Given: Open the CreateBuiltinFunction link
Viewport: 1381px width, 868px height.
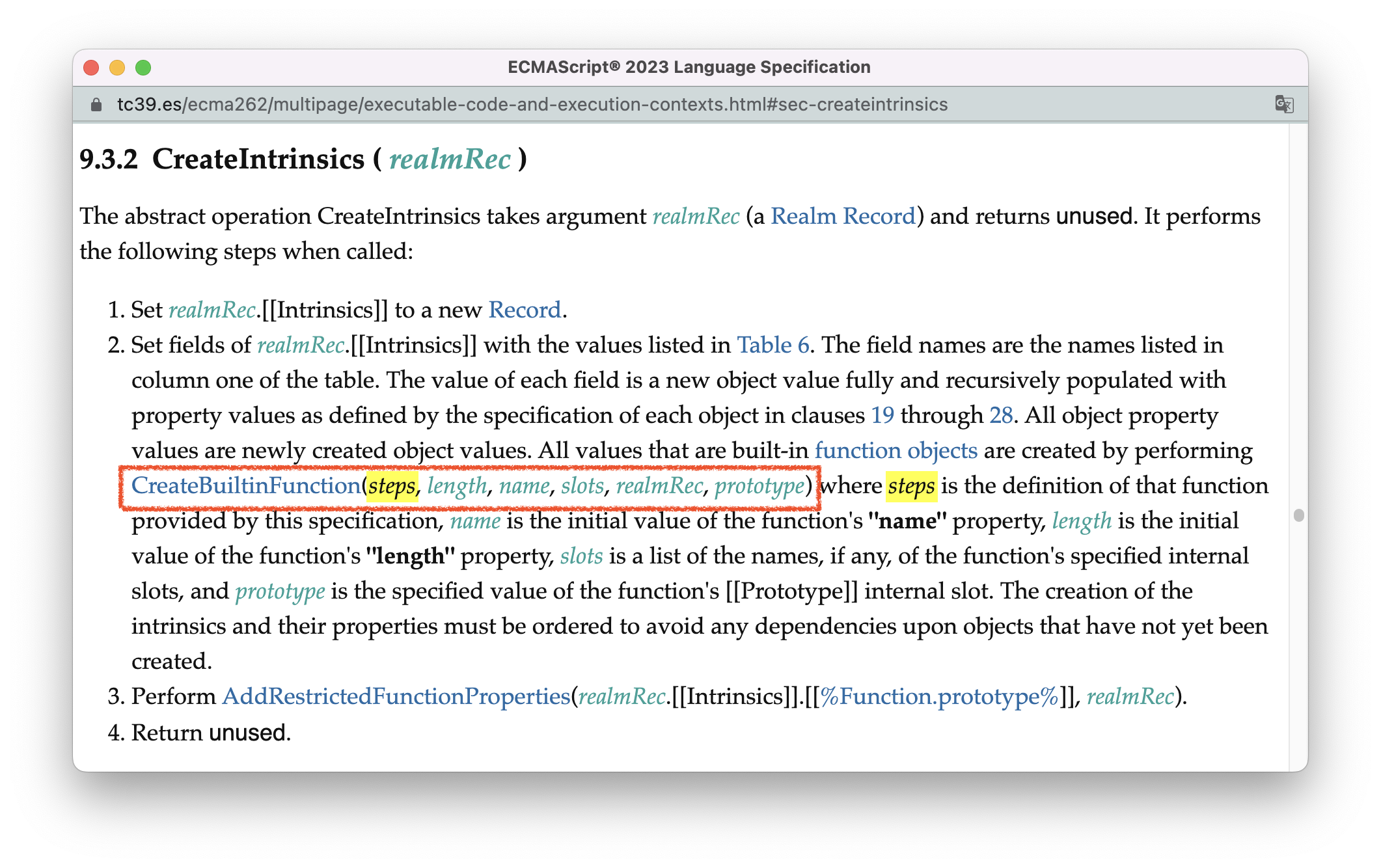Looking at the screenshot, I should (247, 485).
